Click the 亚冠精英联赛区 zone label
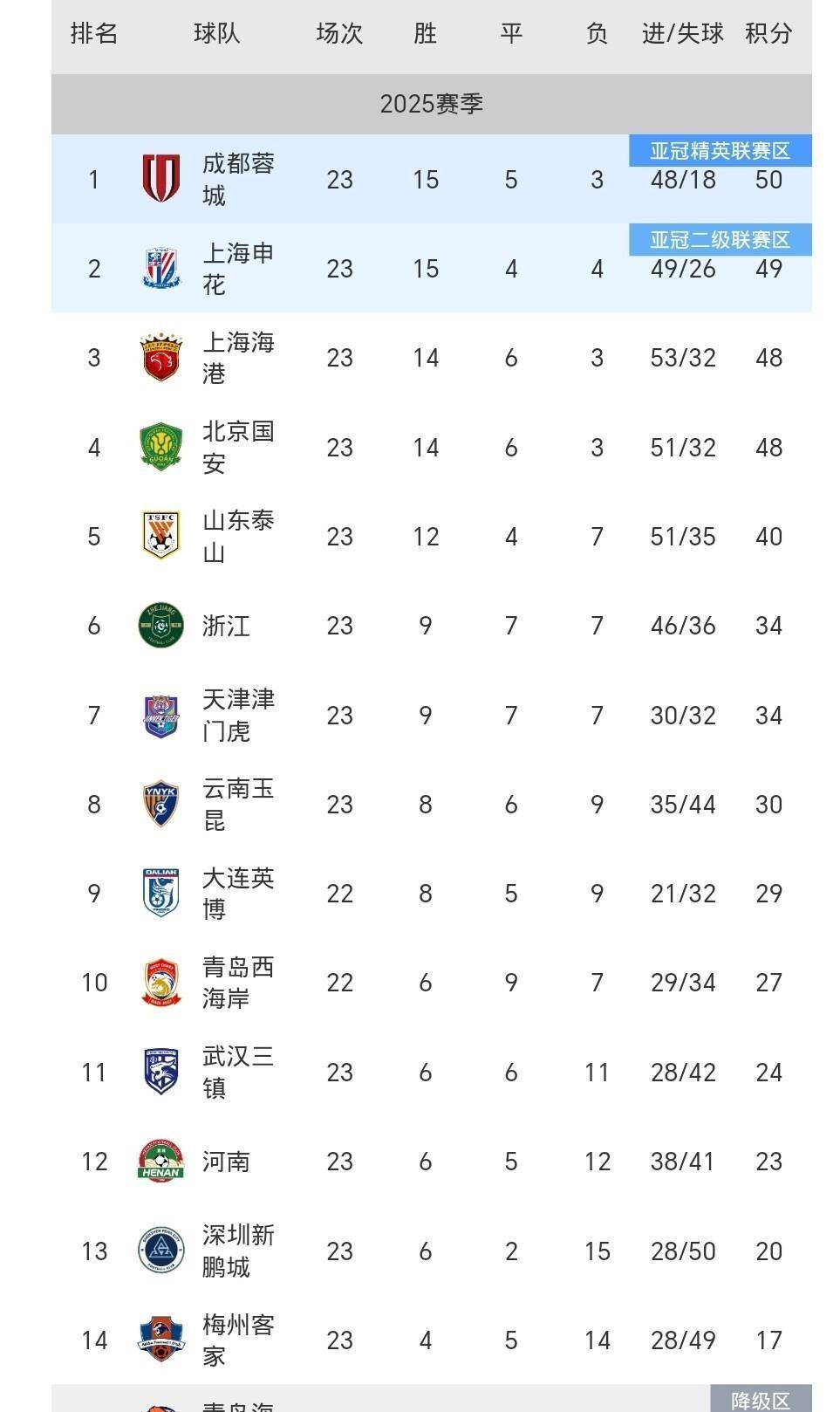Screen dimensions: 840x1412 tap(720, 150)
